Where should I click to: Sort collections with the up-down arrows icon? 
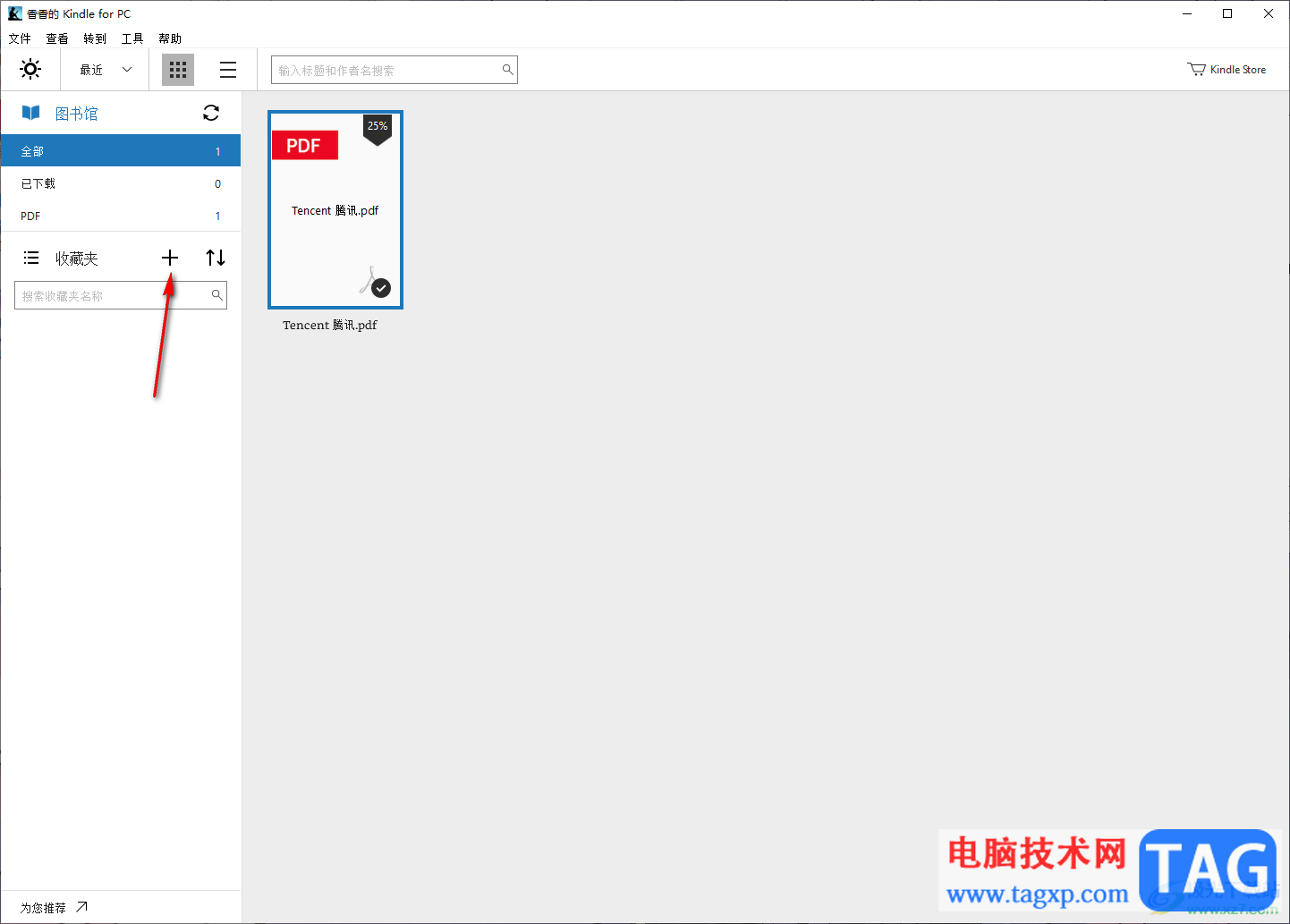point(216,258)
